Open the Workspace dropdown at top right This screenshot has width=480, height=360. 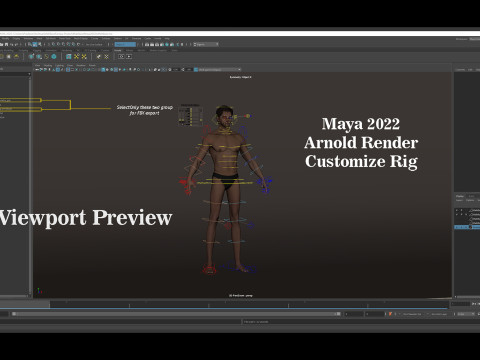coord(475,39)
